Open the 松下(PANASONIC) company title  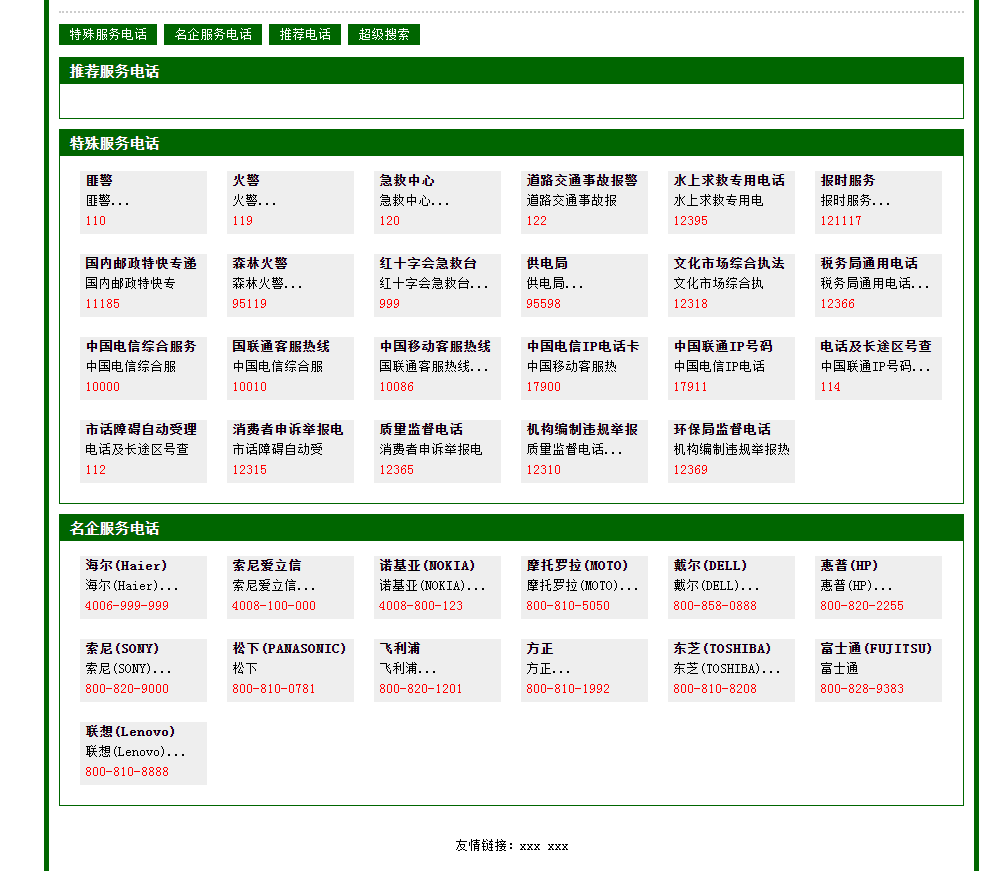[289, 649]
